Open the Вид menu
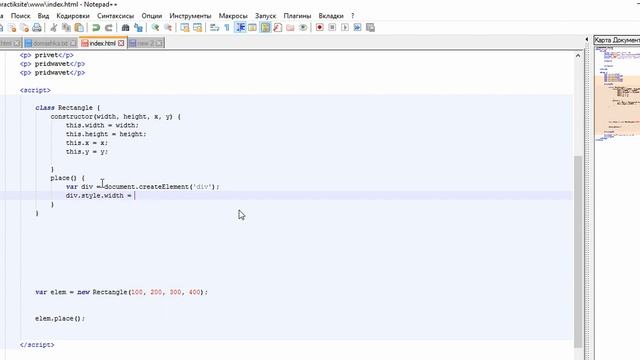640x360 pixels. tap(43, 16)
